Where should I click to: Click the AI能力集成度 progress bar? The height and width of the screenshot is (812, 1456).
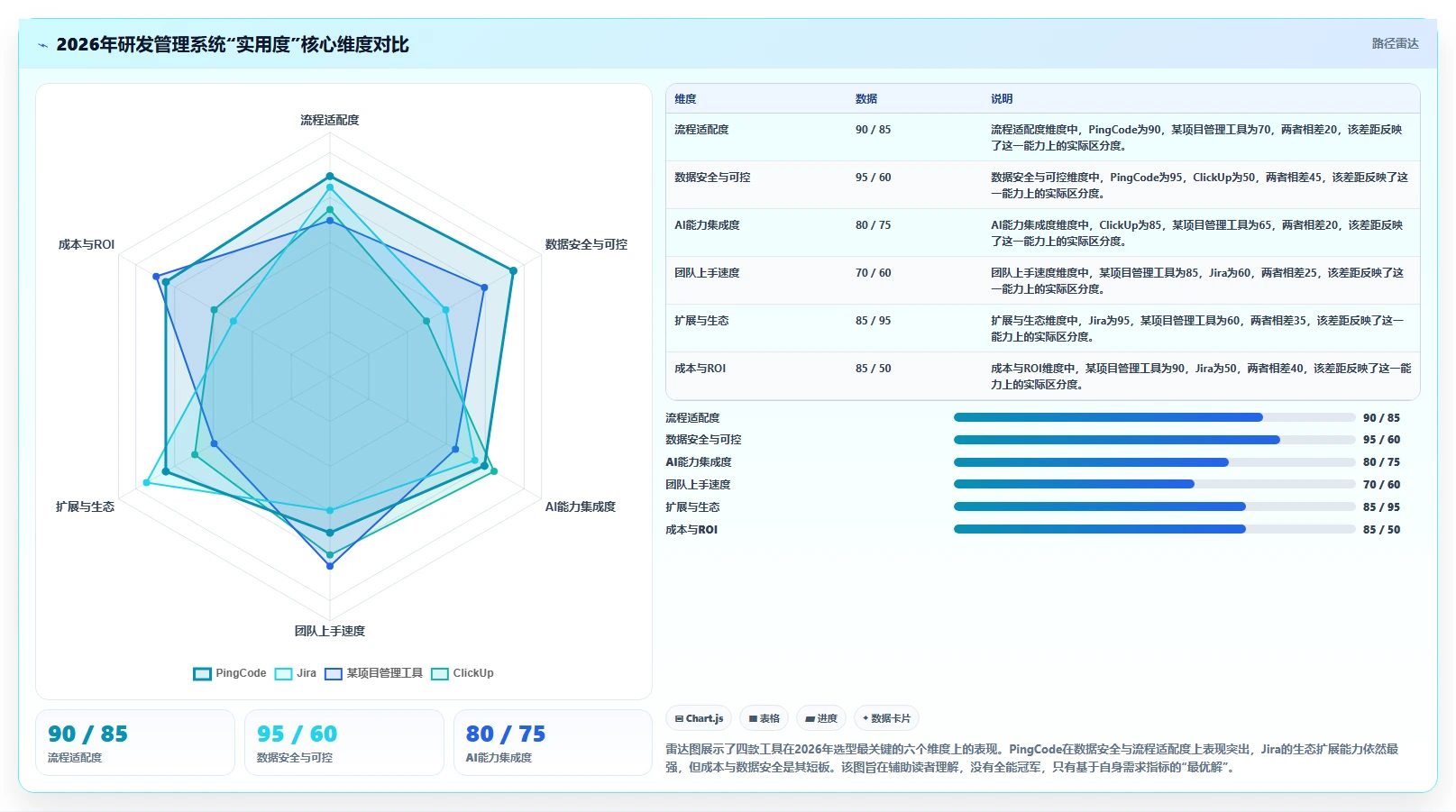click(1155, 462)
